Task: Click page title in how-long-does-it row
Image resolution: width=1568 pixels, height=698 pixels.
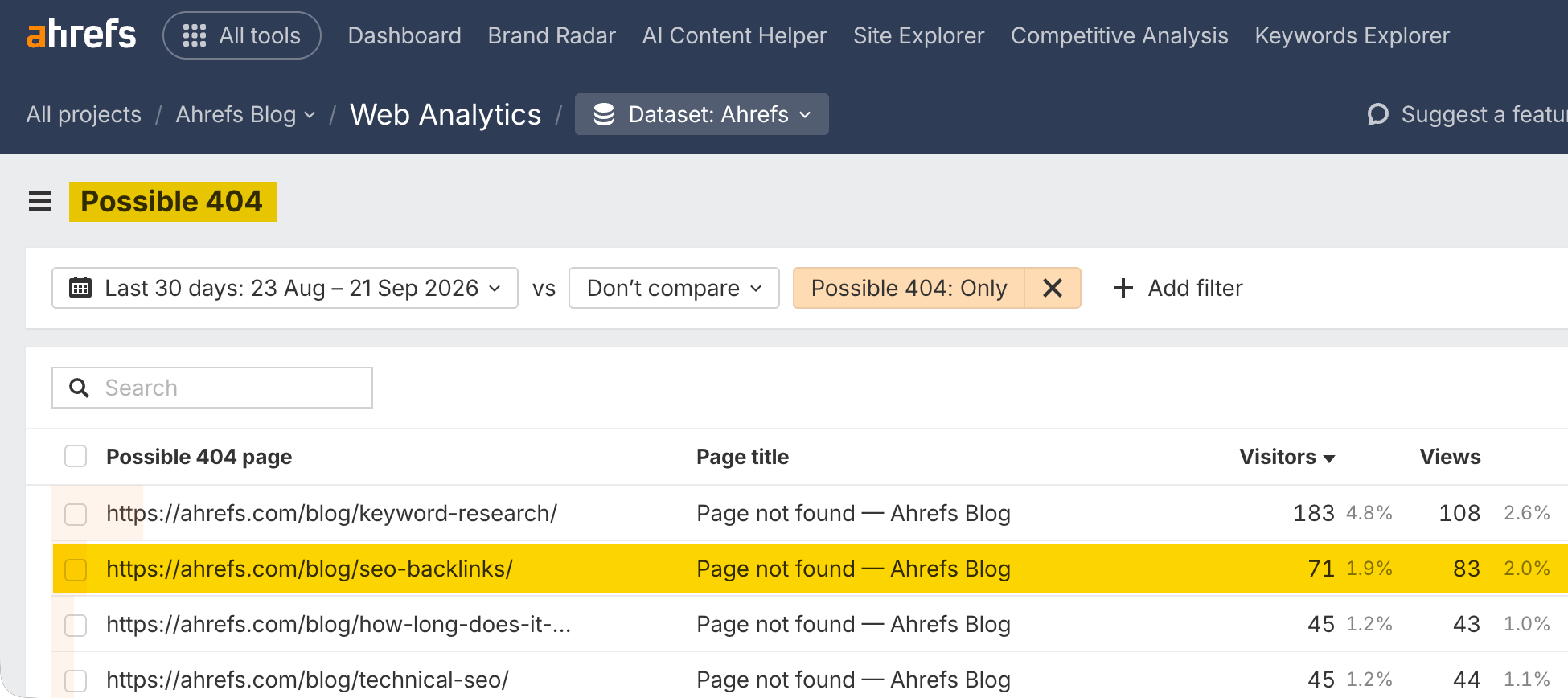Action: point(853,624)
